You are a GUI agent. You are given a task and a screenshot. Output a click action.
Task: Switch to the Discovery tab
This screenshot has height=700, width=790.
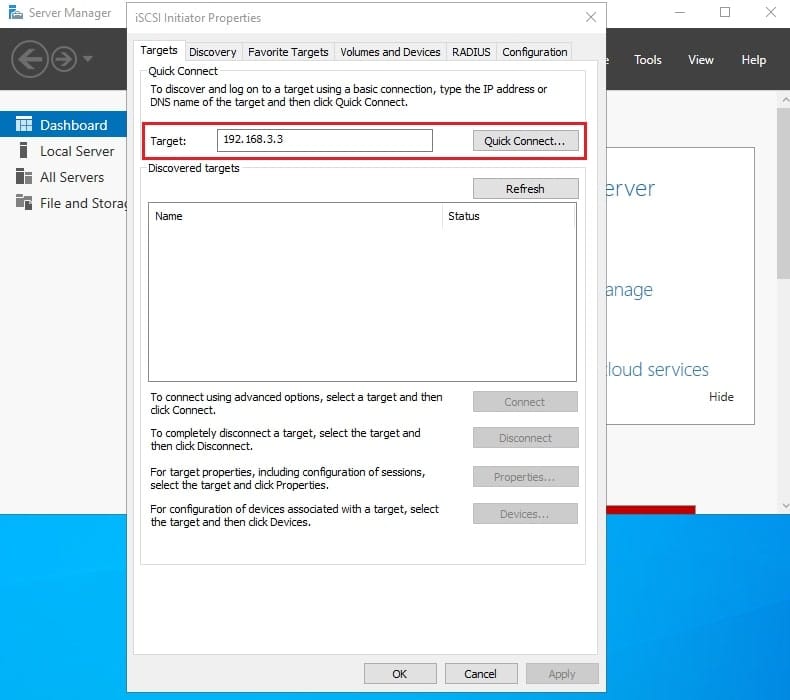click(x=213, y=52)
